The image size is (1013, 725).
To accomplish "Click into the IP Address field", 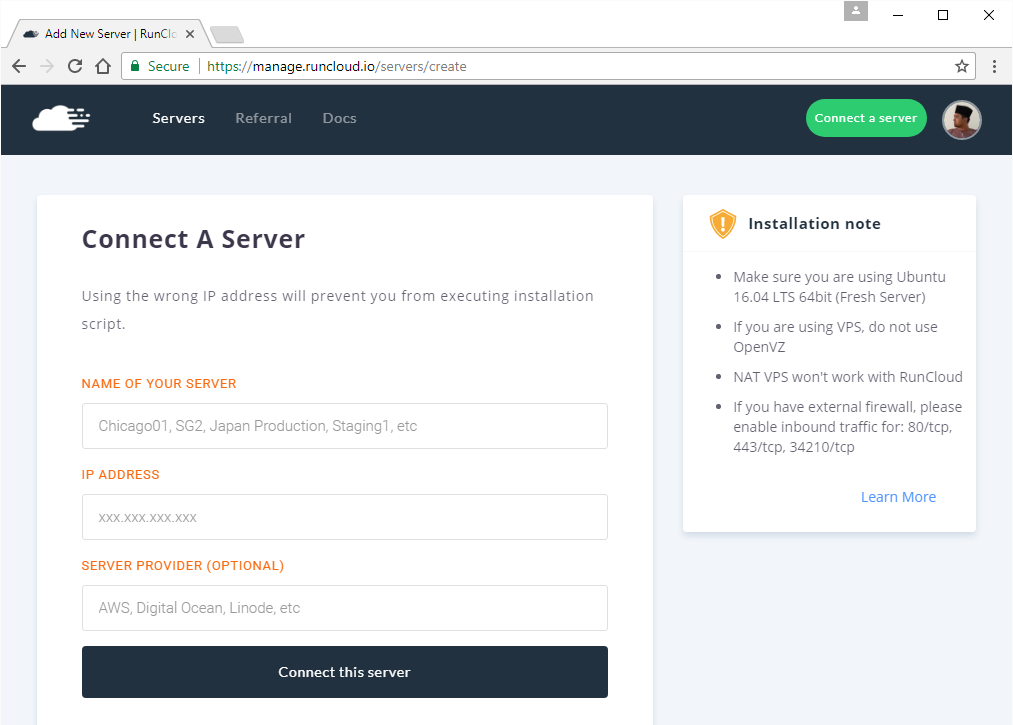I will pos(344,517).
